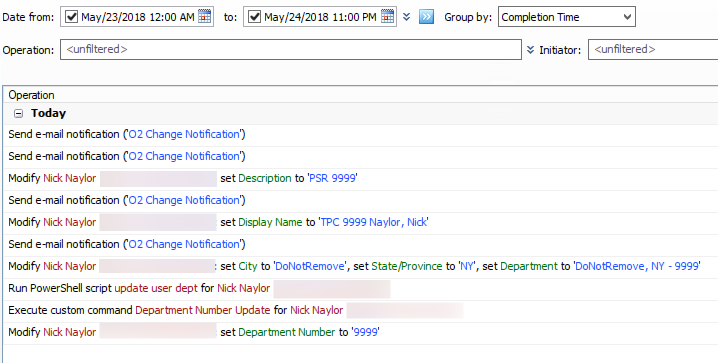
Task: Click Nick Naylor in the PowerShell script row
Action: (x=244, y=288)
